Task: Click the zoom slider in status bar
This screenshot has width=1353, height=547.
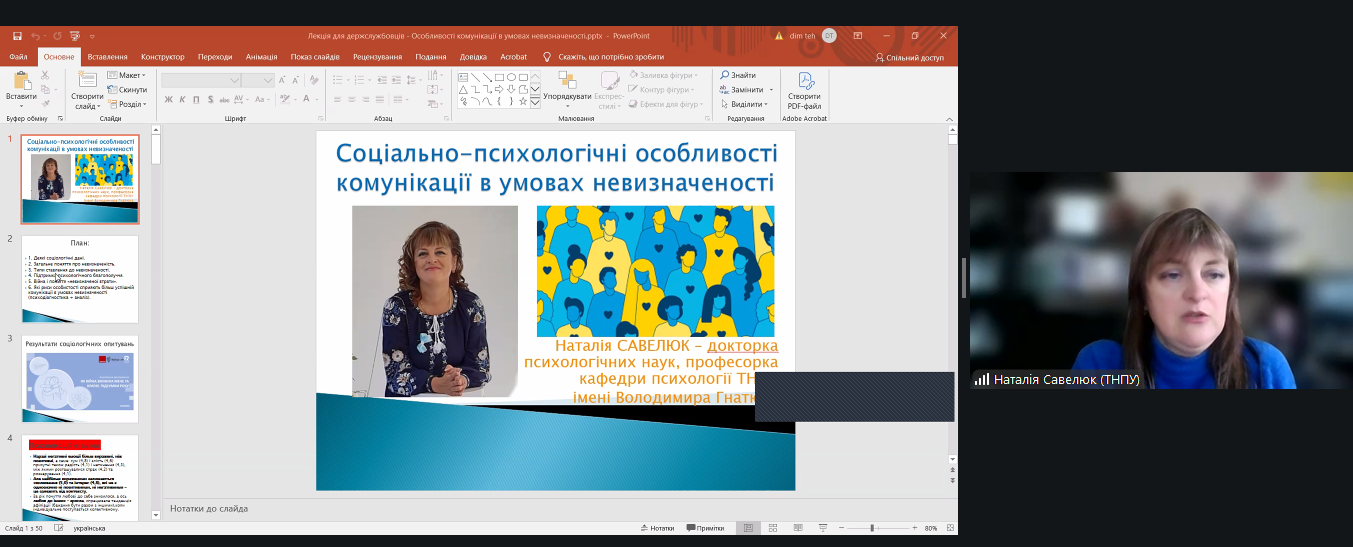Action: 872,528
